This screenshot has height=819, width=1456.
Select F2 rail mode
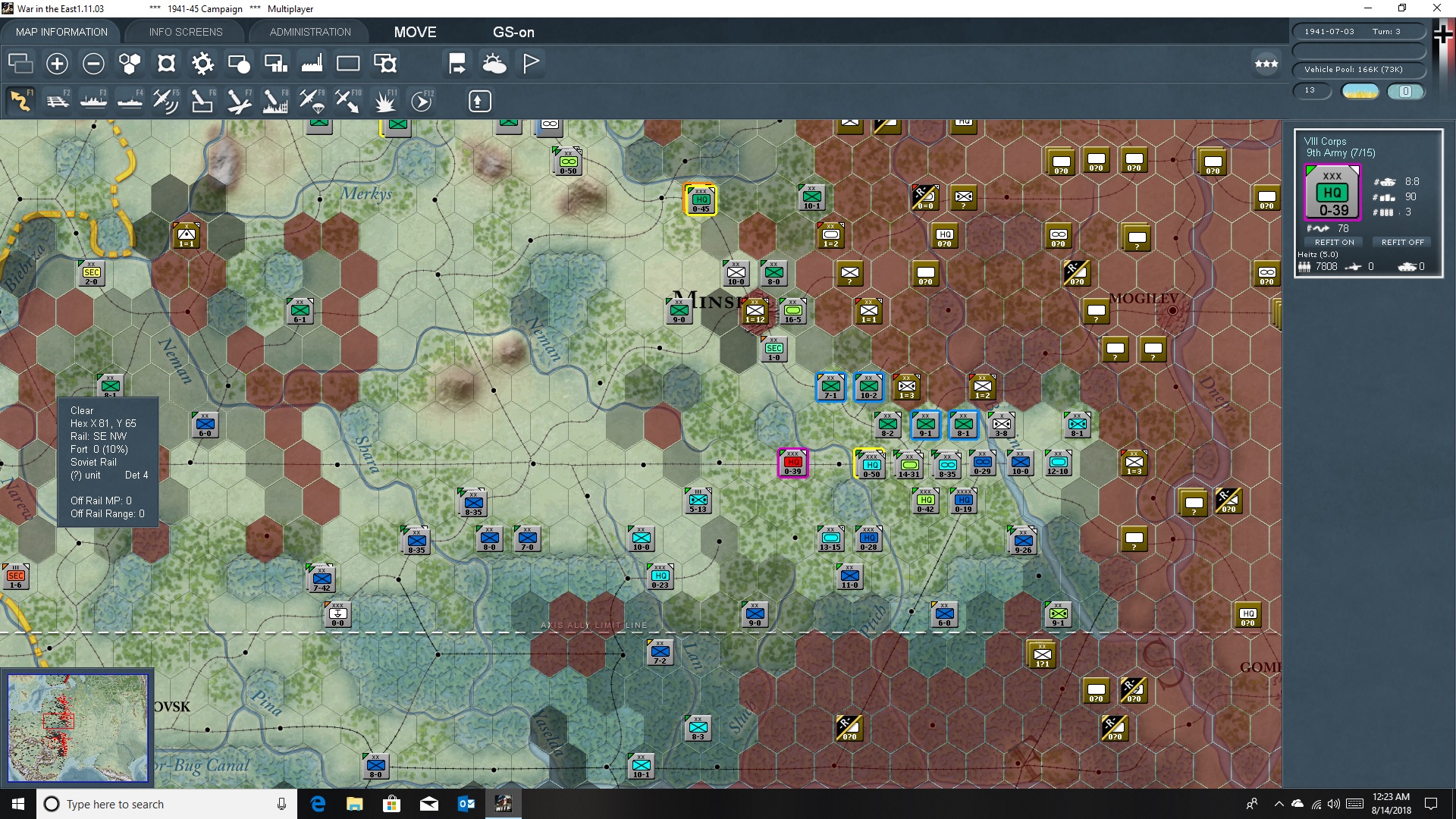pyautogui.click(x=57, y=101)
